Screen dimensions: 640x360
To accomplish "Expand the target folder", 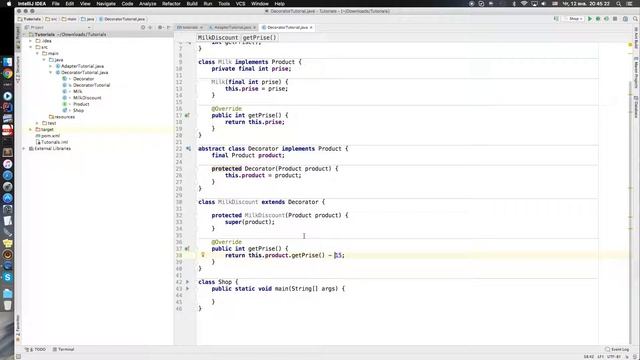I will [31, 129].
